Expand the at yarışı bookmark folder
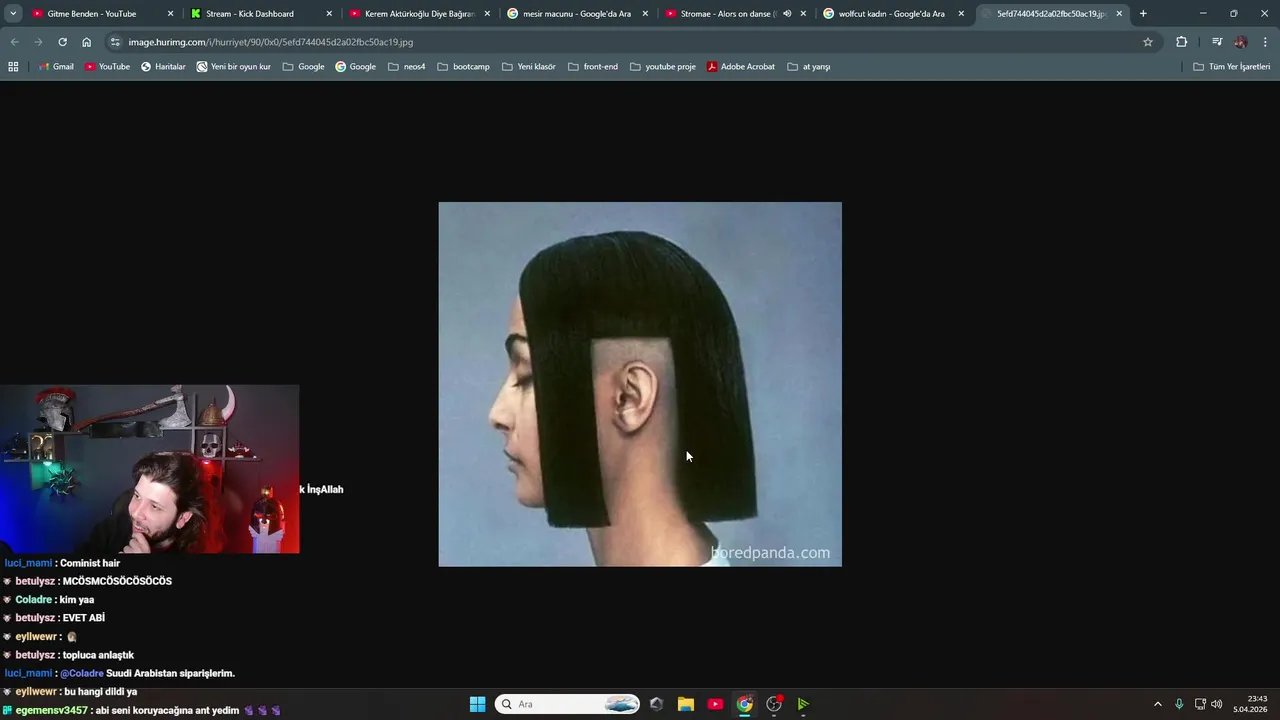 pyautogui.click(x=808, y=67)
